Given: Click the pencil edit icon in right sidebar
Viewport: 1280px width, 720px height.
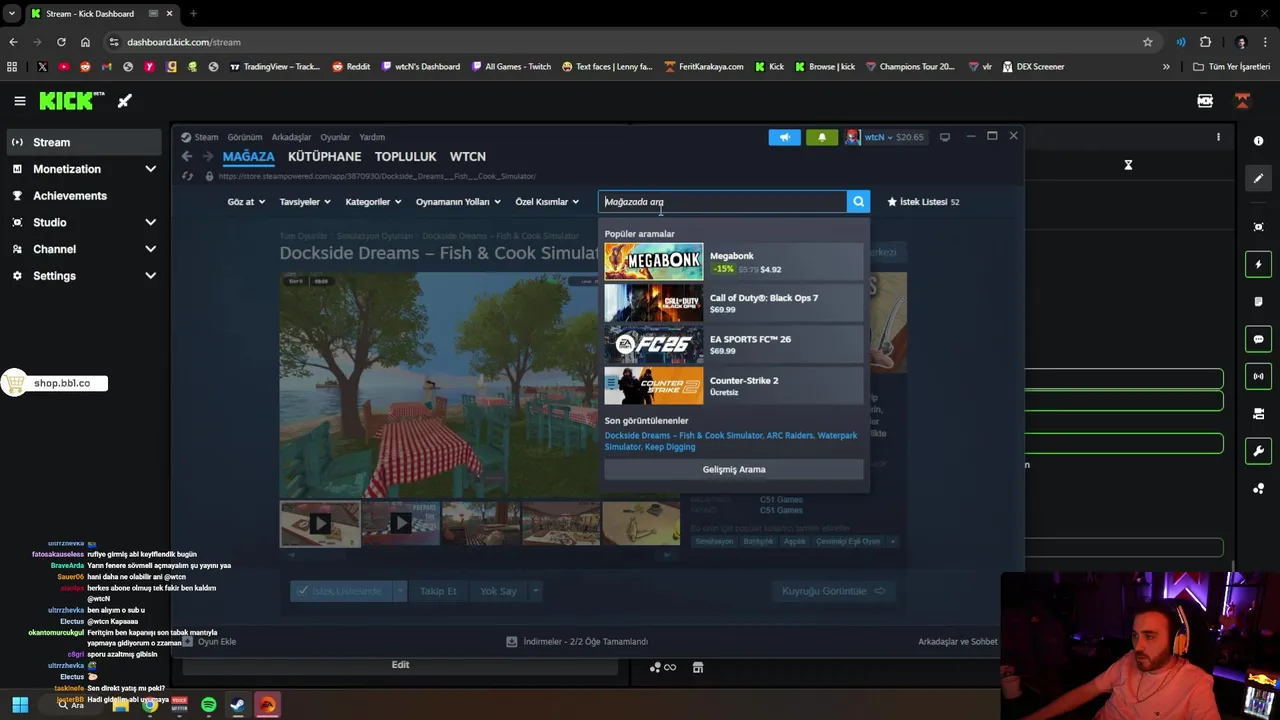Looking at the screenshot, I should (1258, 178).
